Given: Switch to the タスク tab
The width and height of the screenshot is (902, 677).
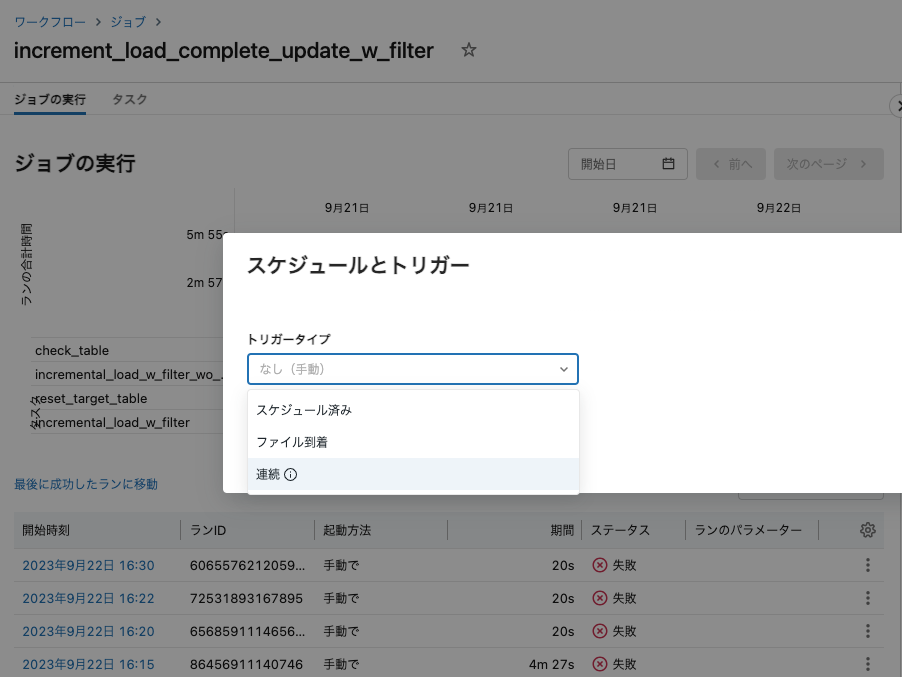Looking at the screenshot, I should coord(131,99).
